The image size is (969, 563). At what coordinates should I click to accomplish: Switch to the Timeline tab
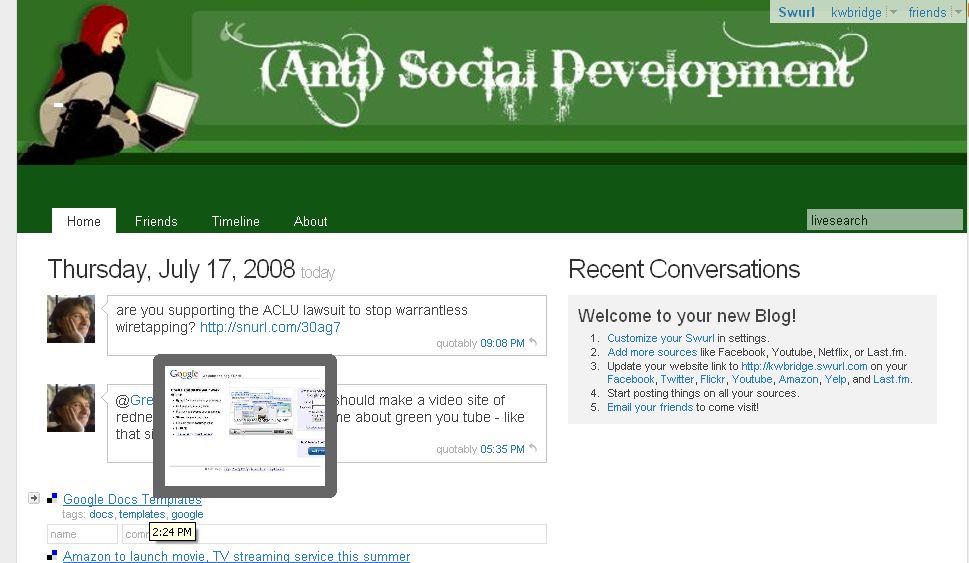click(235, 221)
